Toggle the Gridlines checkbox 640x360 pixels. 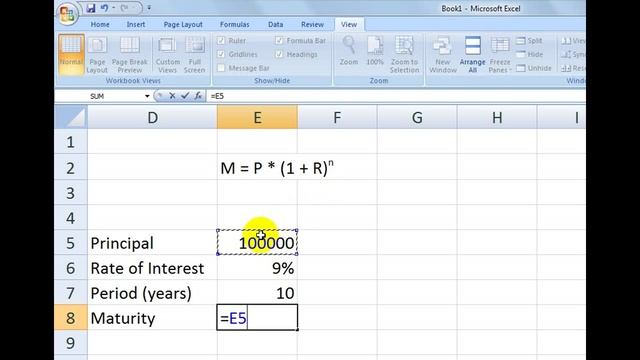tap(221, 54)
